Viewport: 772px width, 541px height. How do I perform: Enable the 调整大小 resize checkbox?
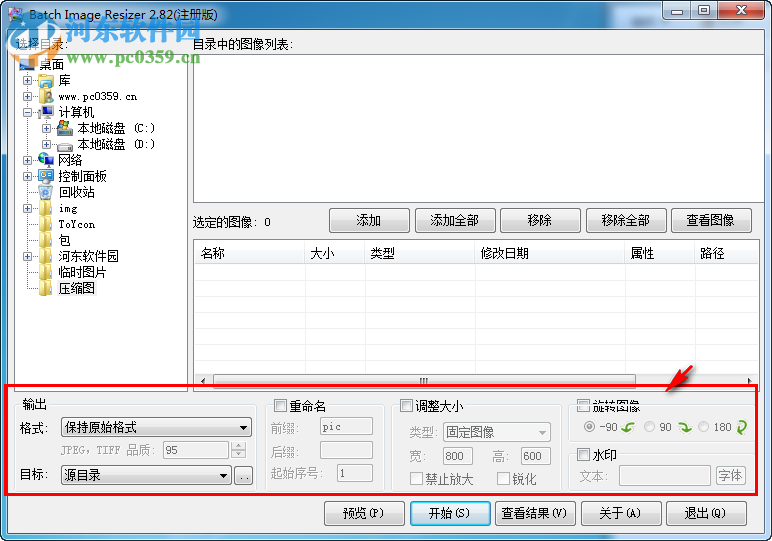coord(406,406)
